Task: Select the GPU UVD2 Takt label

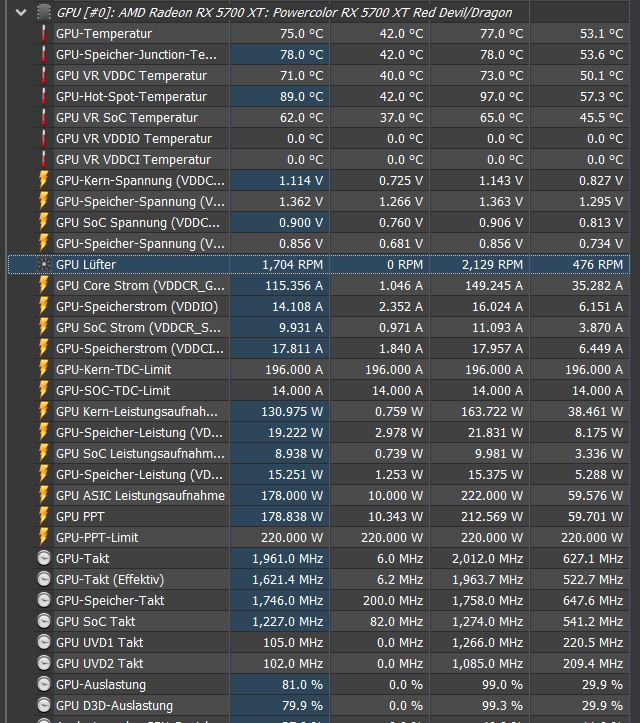Action: point(100,664)
